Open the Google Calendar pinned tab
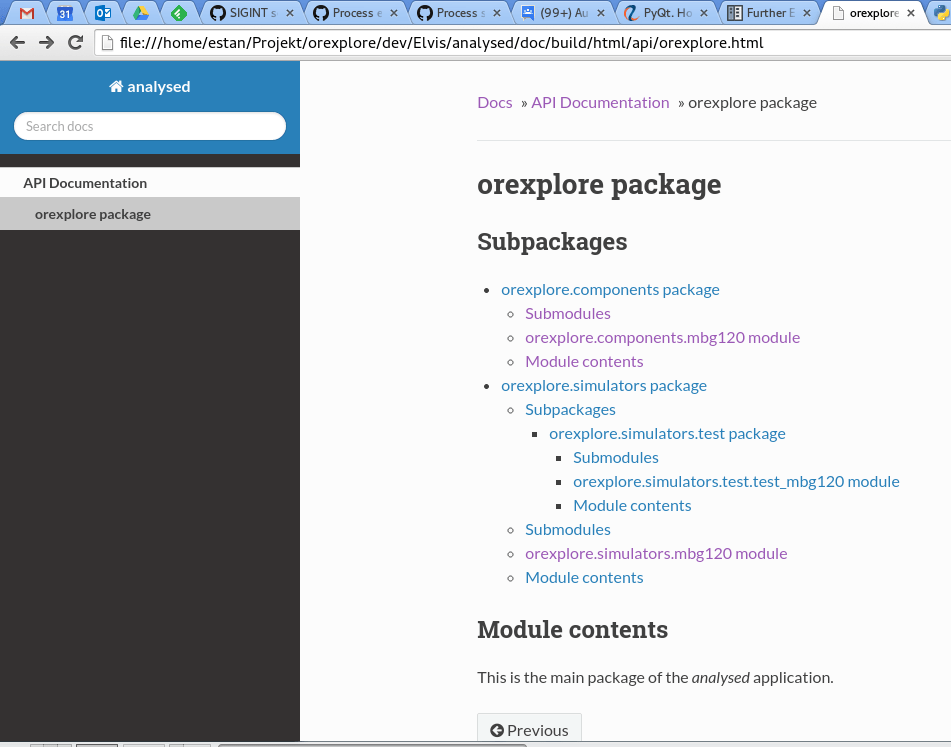 click(x=65, y=13)
